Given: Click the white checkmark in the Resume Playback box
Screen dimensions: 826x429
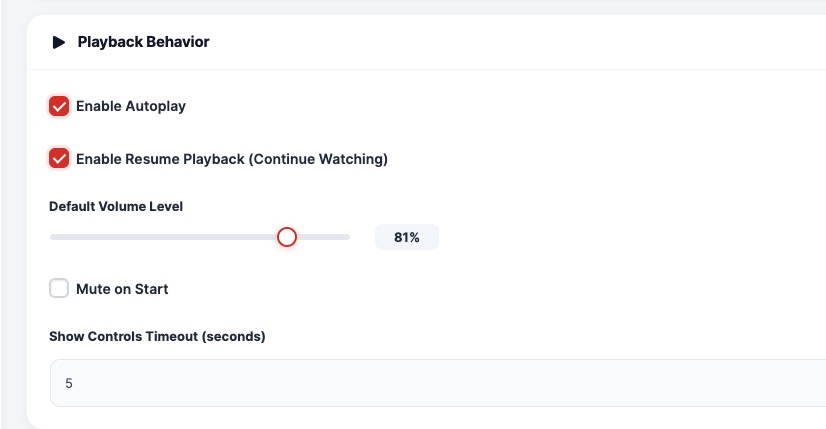Looking at the screenshot, I should click(x=59, y=159).
